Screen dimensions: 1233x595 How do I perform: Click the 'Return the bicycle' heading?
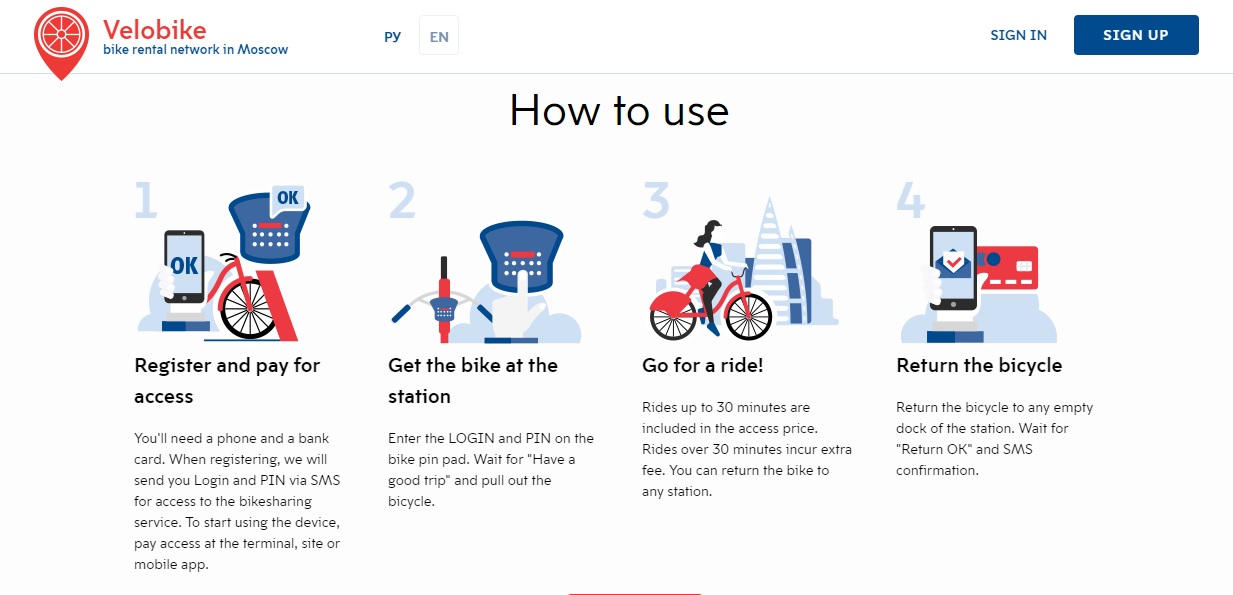tap(979, 365)
